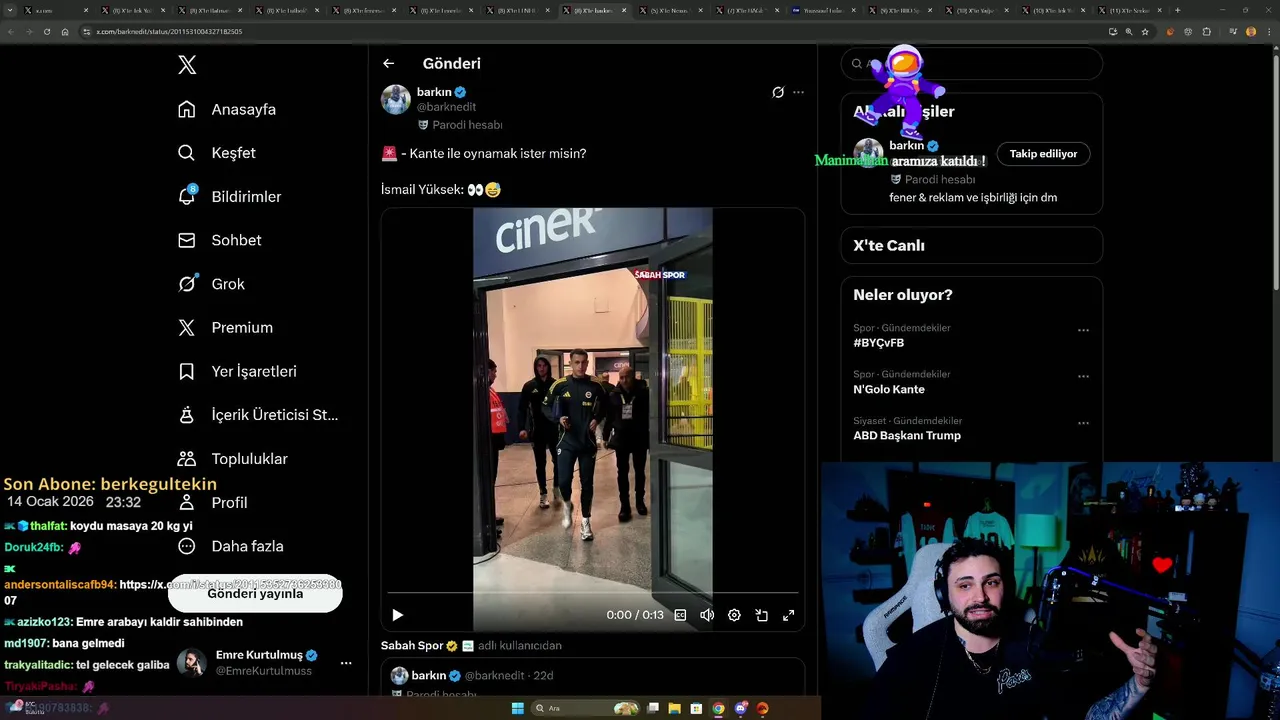Image resolution: width=1280 pixels, height=720 pixels.
Task: Click the X logo in sidebar
Action: tap(187, 65)
